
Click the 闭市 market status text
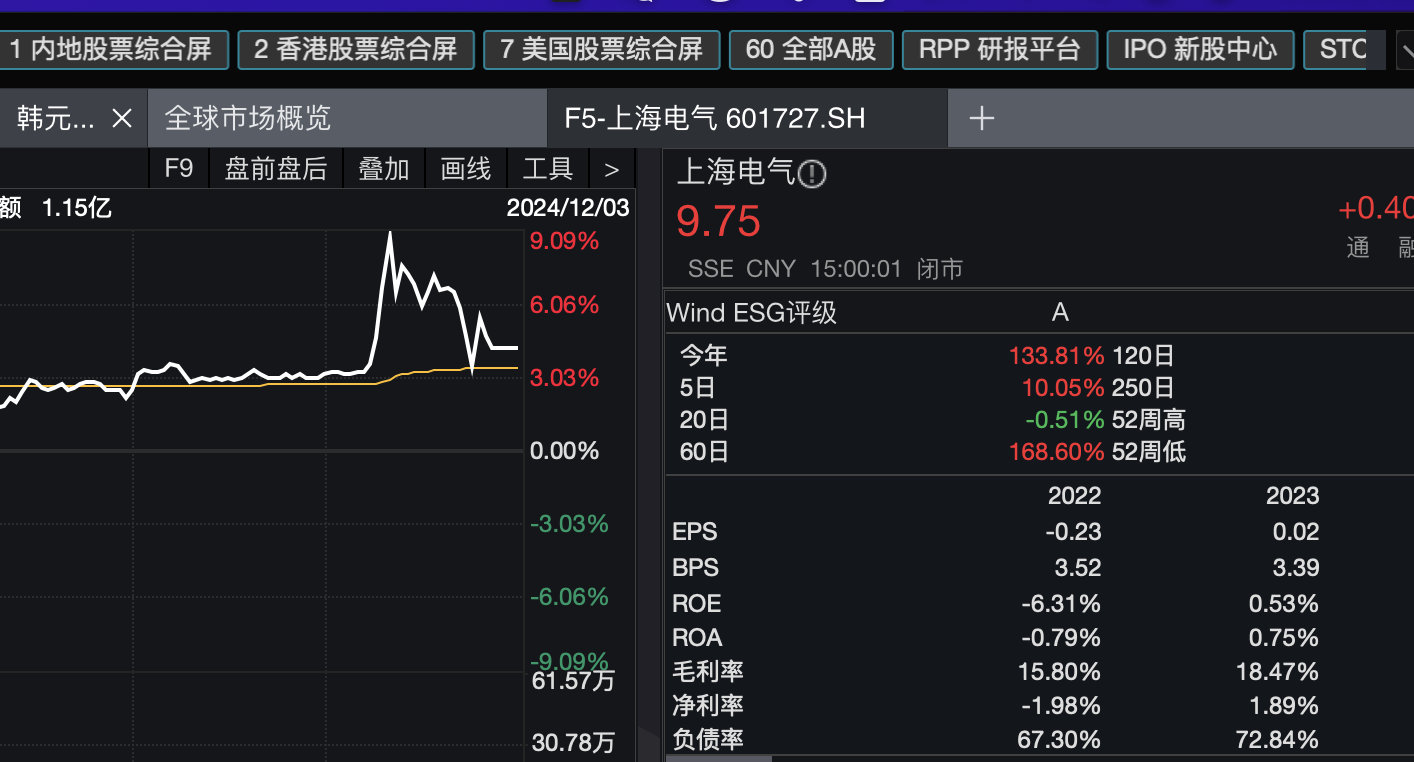pos(940,269)
